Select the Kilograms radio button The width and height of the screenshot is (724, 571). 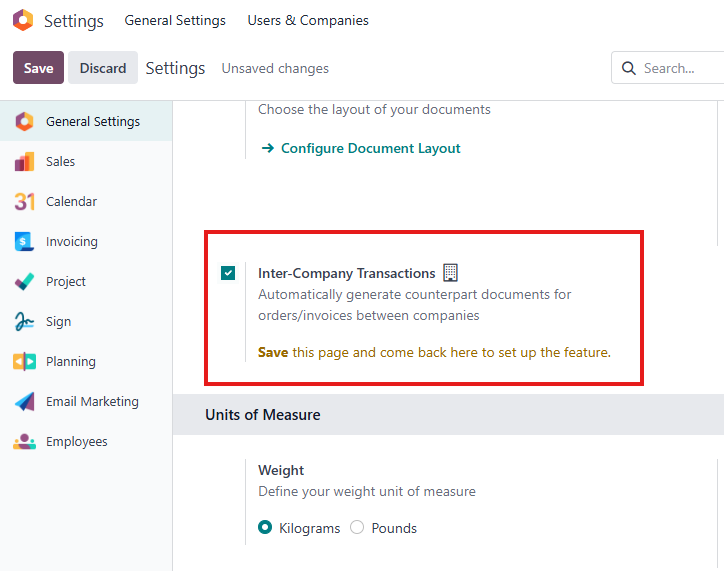click(x=265, y=527)
